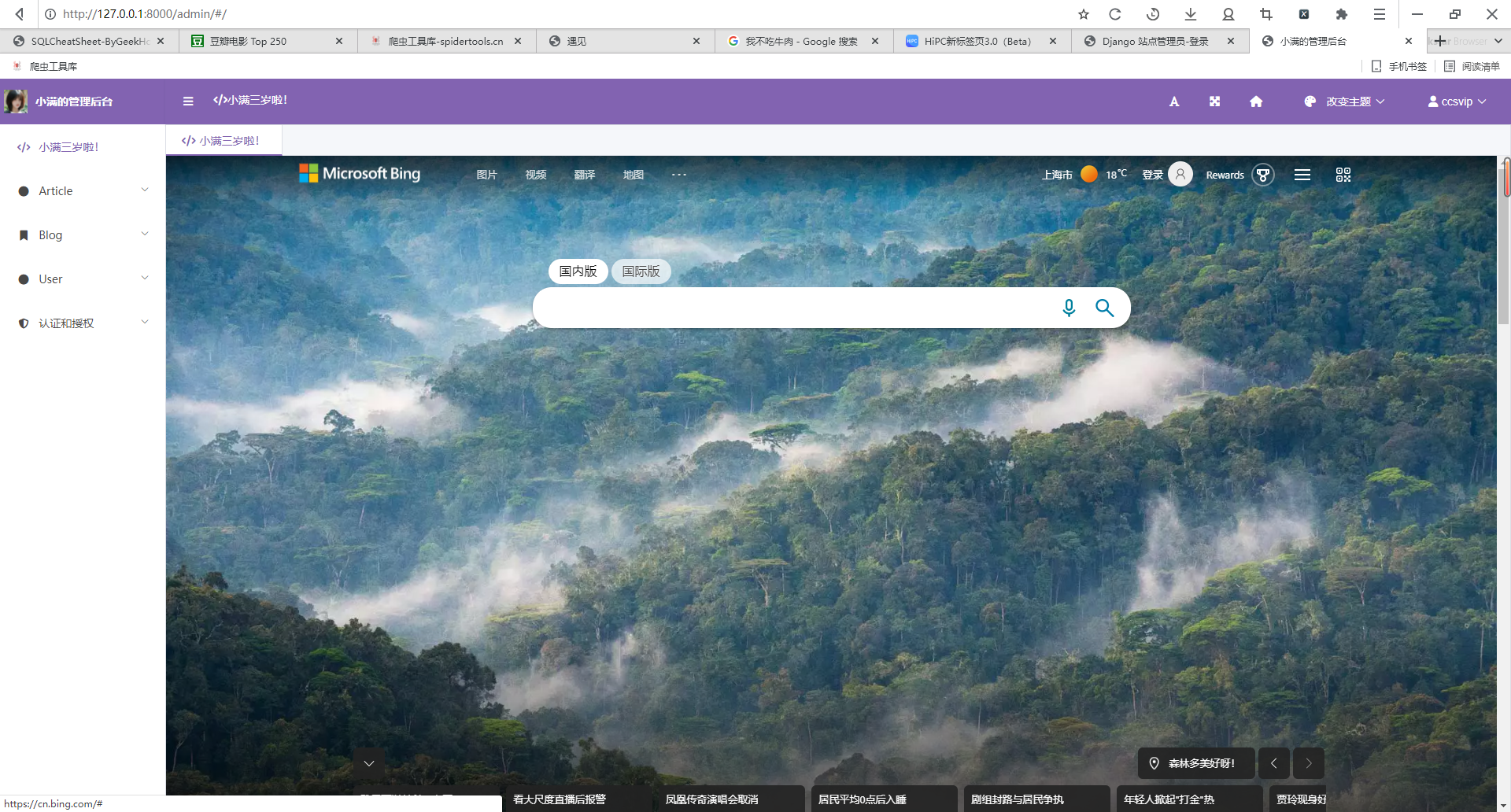Show the next Bing background image
This screenshot has width=1511, height=812.
pyautogui.click(x=1309, y=763)
